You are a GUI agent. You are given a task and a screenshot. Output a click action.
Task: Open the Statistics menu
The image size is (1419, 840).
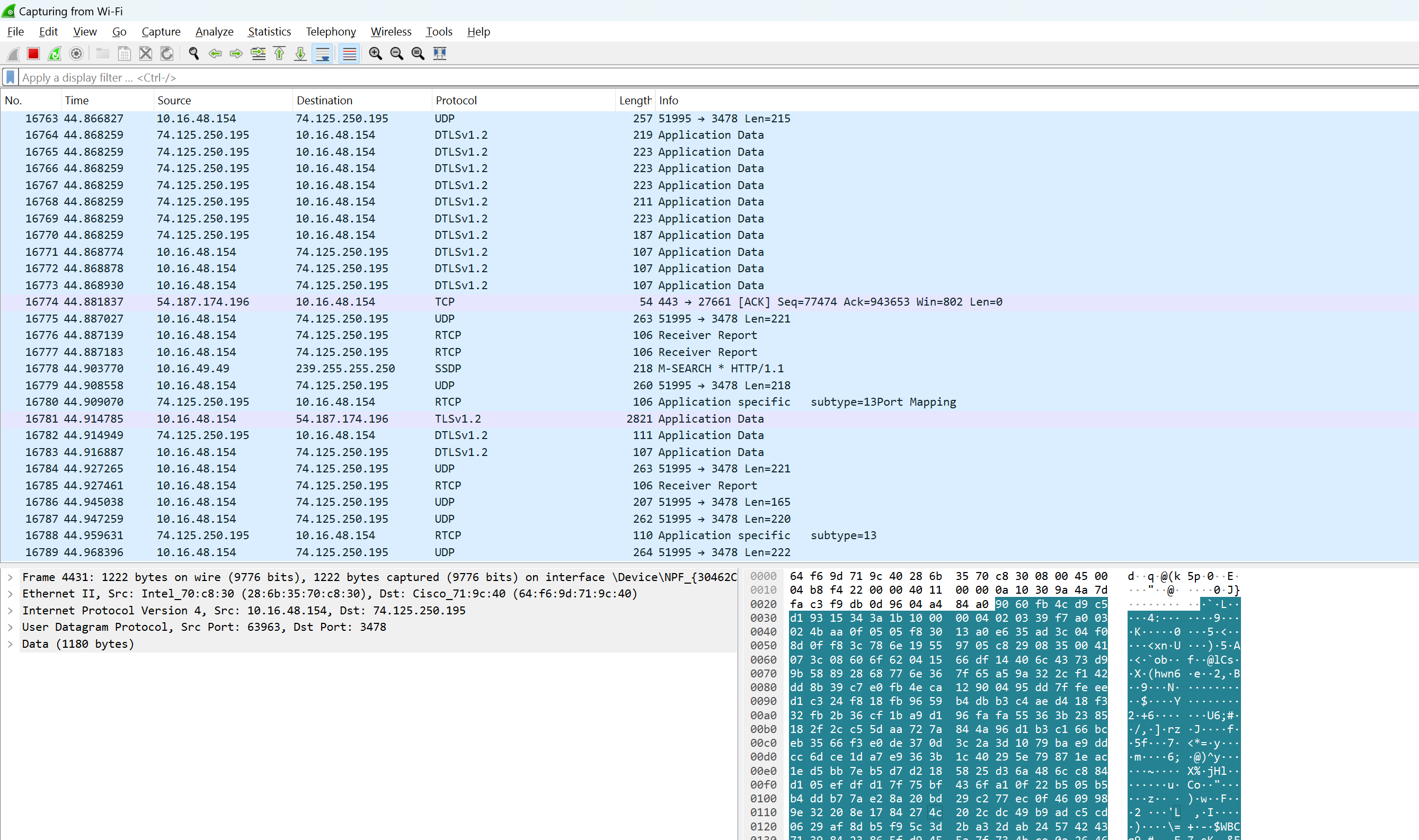(269, 32)
